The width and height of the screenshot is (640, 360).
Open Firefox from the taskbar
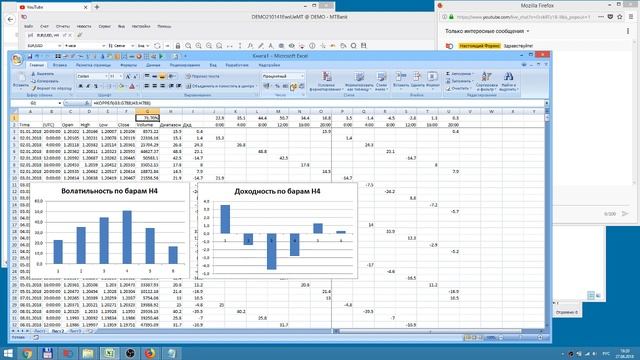click(x=151, y=353)
